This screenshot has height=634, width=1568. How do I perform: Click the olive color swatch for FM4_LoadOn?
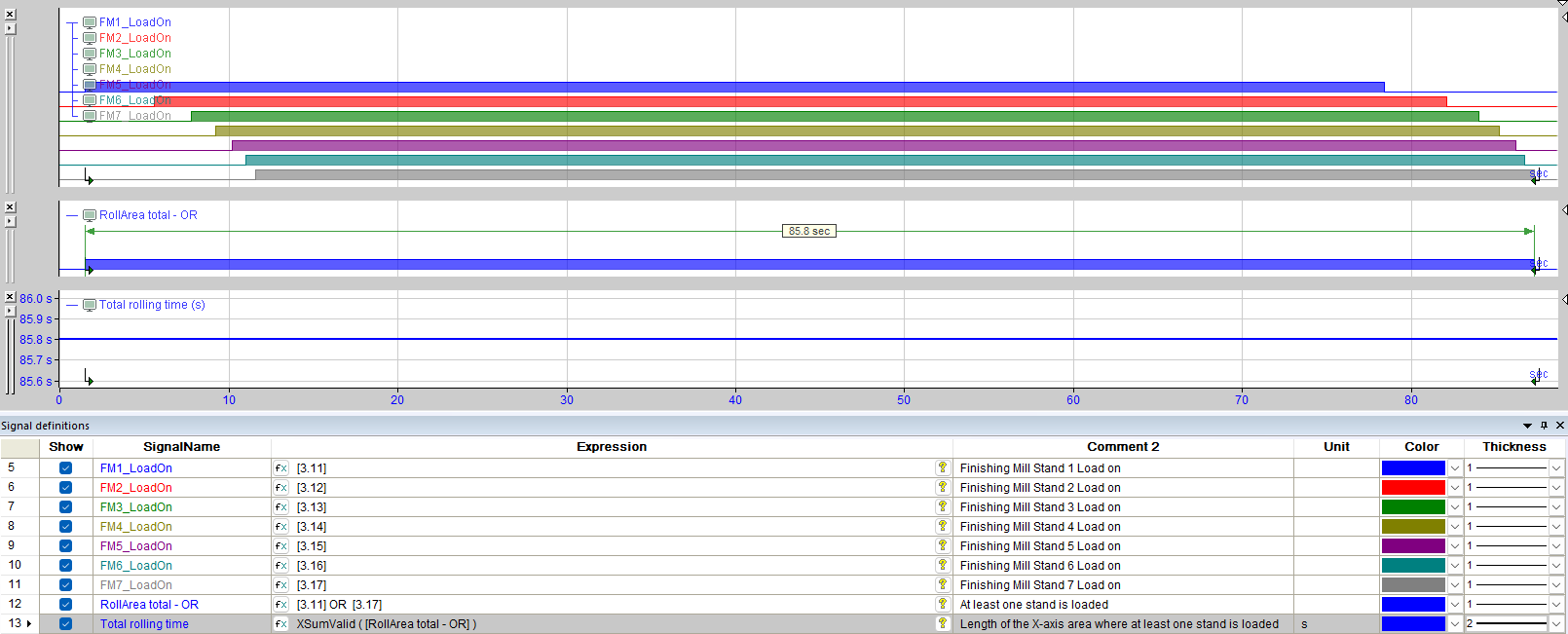tap(1413, 527)
